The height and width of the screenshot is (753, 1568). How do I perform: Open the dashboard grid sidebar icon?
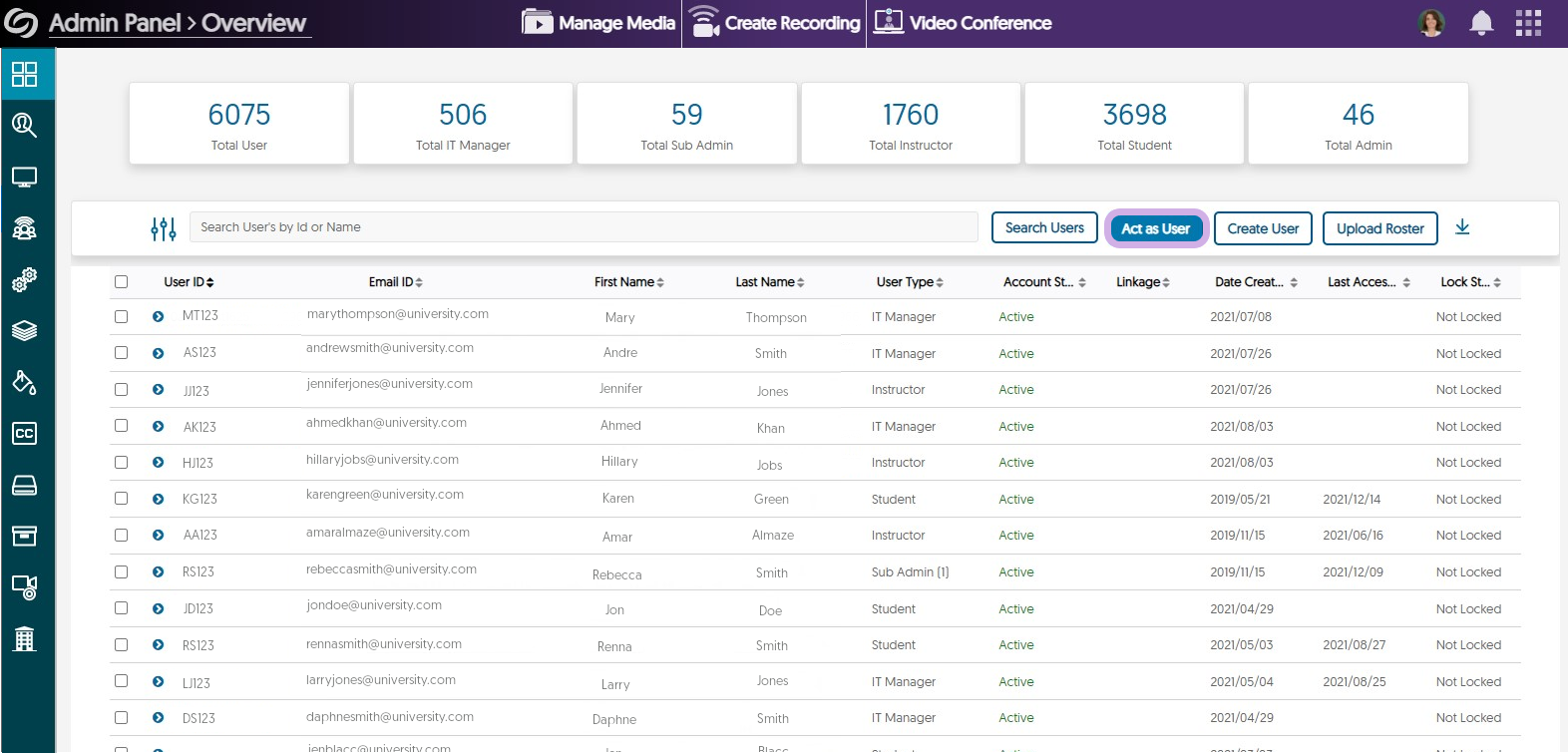[25, 74]
